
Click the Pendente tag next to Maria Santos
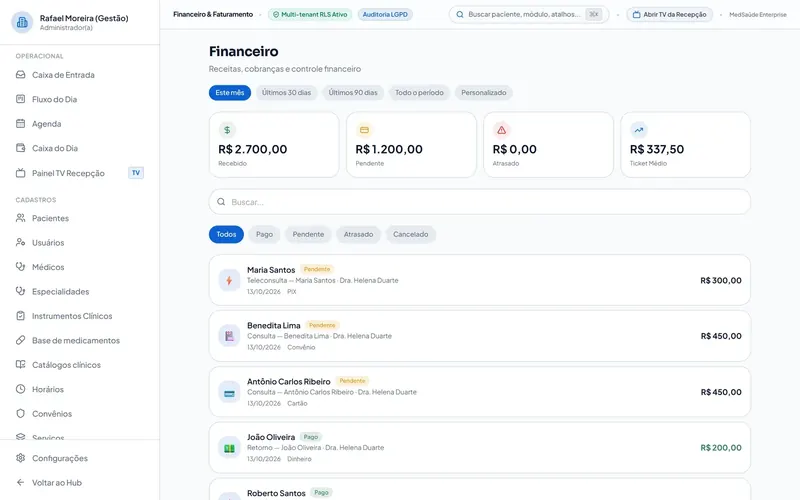(317, 269)
